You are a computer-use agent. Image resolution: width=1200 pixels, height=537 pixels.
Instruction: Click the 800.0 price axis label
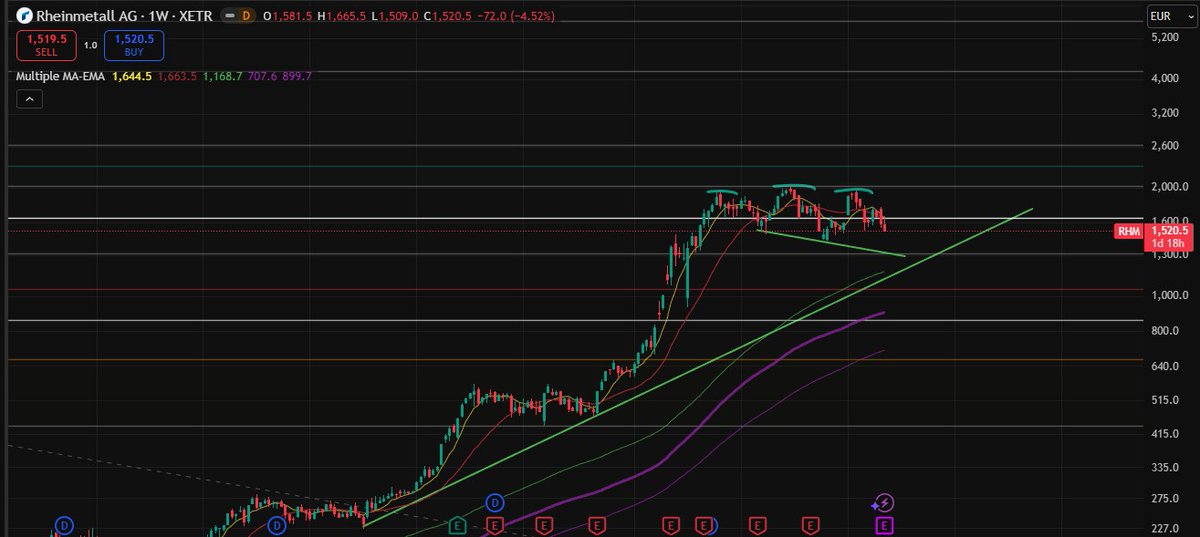[1166, 331]
